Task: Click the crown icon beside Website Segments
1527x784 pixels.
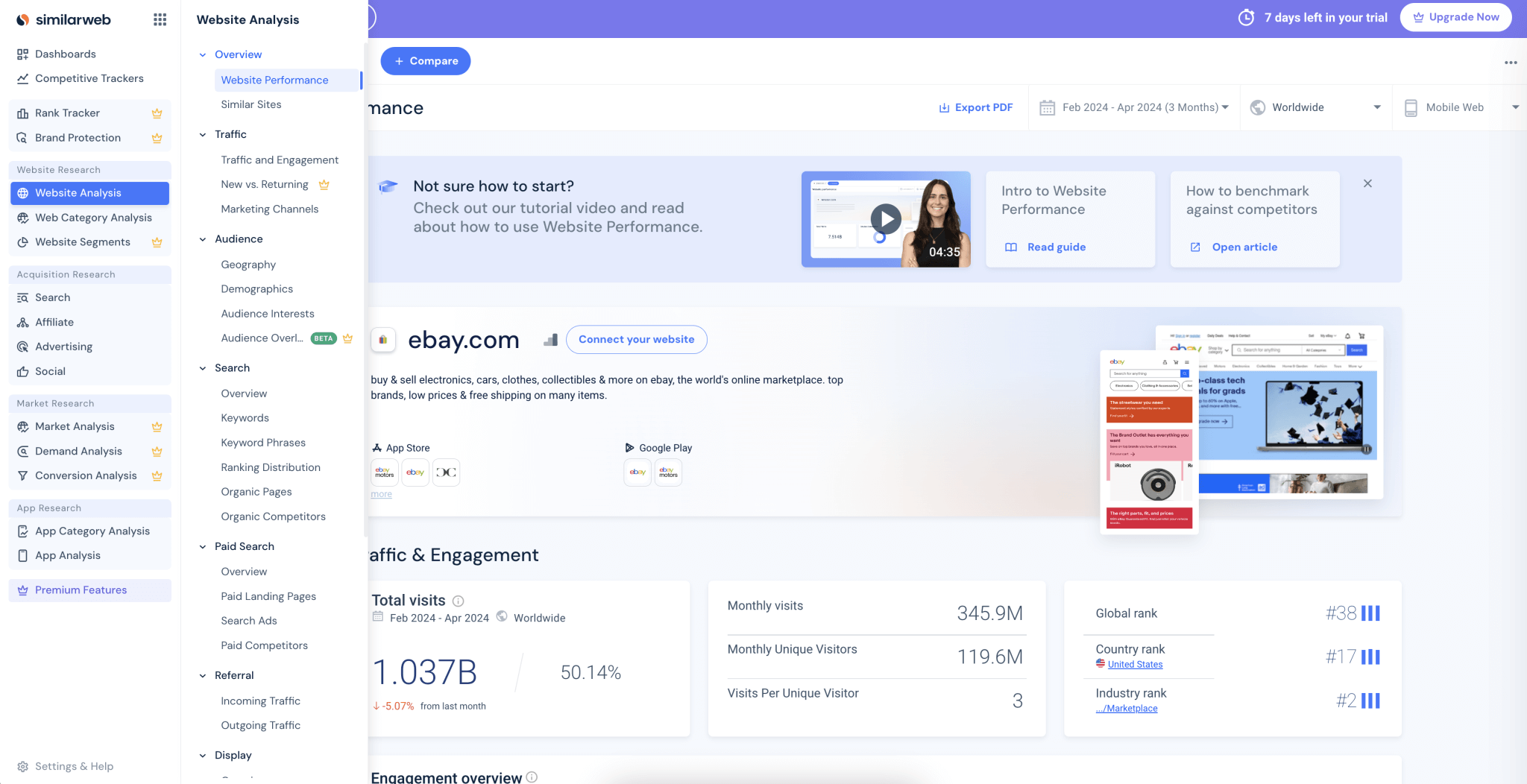Action: pos(157,242)
